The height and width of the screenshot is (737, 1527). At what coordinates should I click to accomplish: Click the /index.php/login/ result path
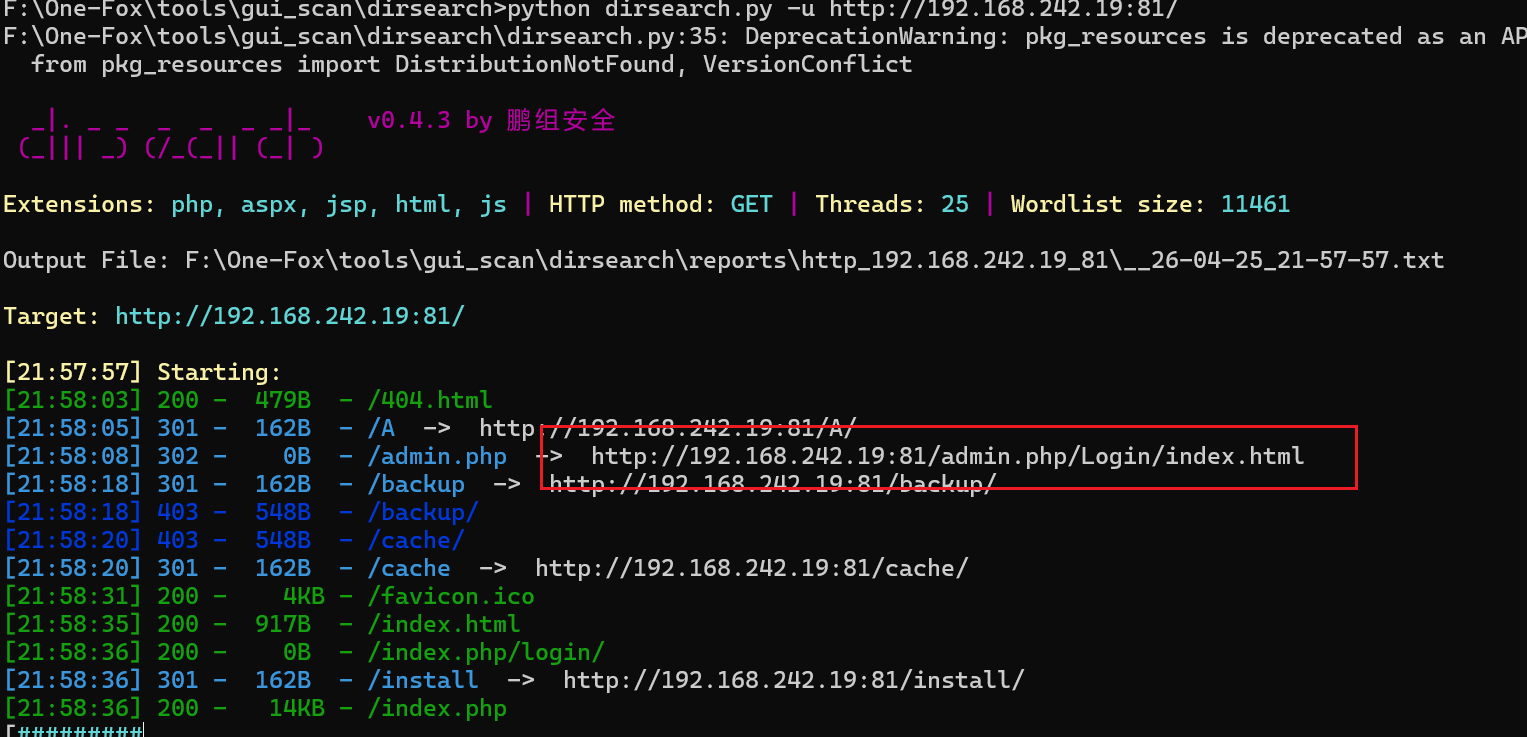pyautogui.click(x=485, y=652)
